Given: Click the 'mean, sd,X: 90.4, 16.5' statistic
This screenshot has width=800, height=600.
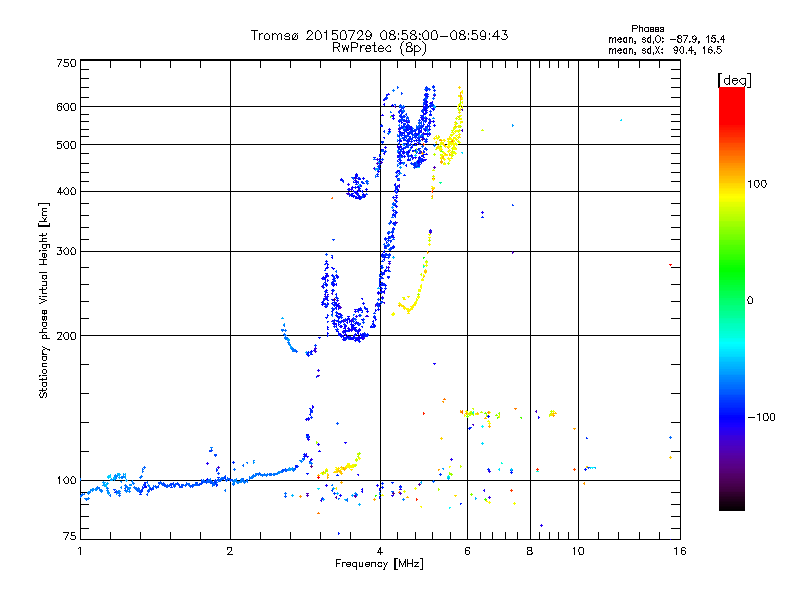Looking at the screenshot, I should (x=665, y=50).
